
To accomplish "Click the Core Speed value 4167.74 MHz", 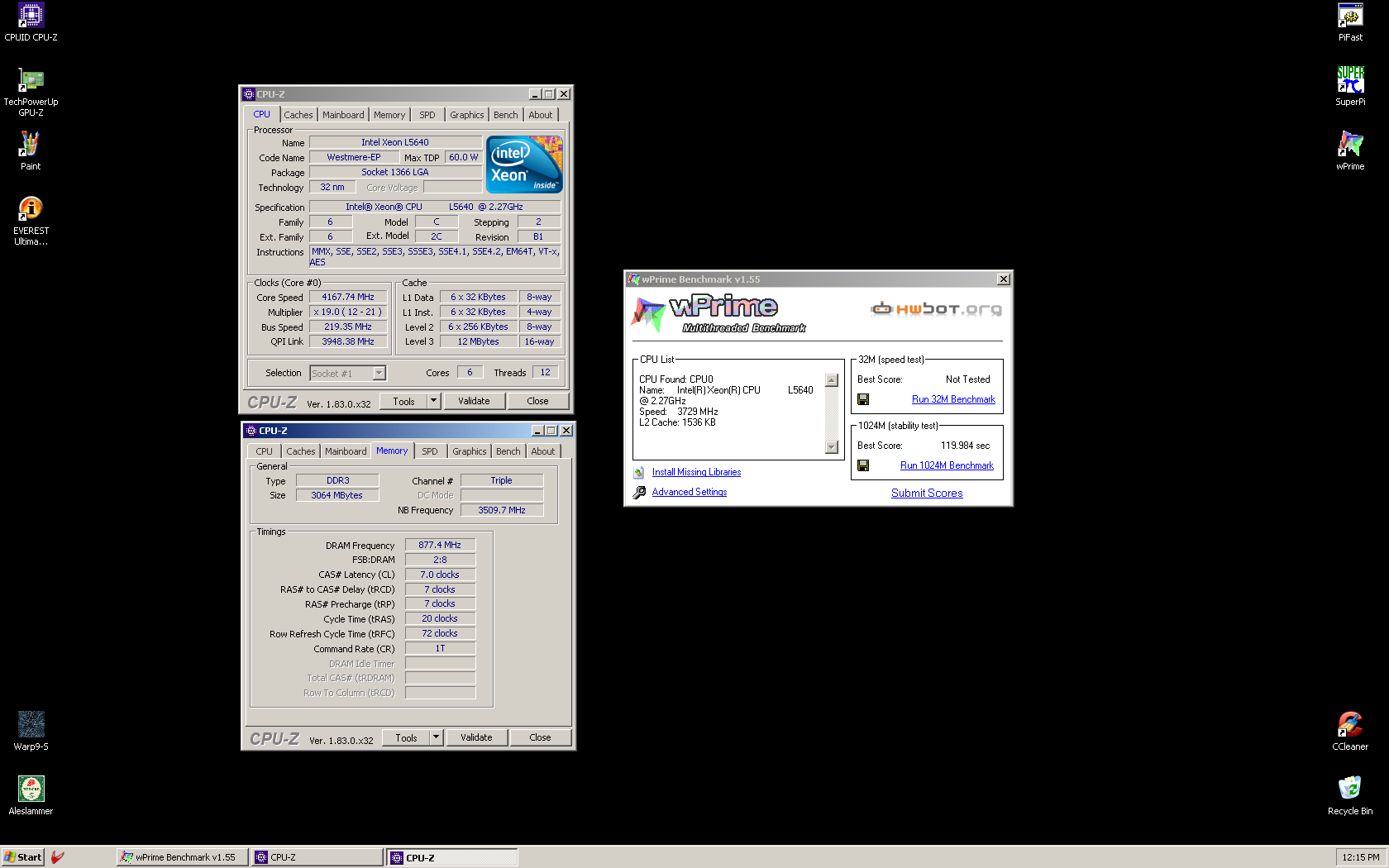I will (x=348, y=297).
